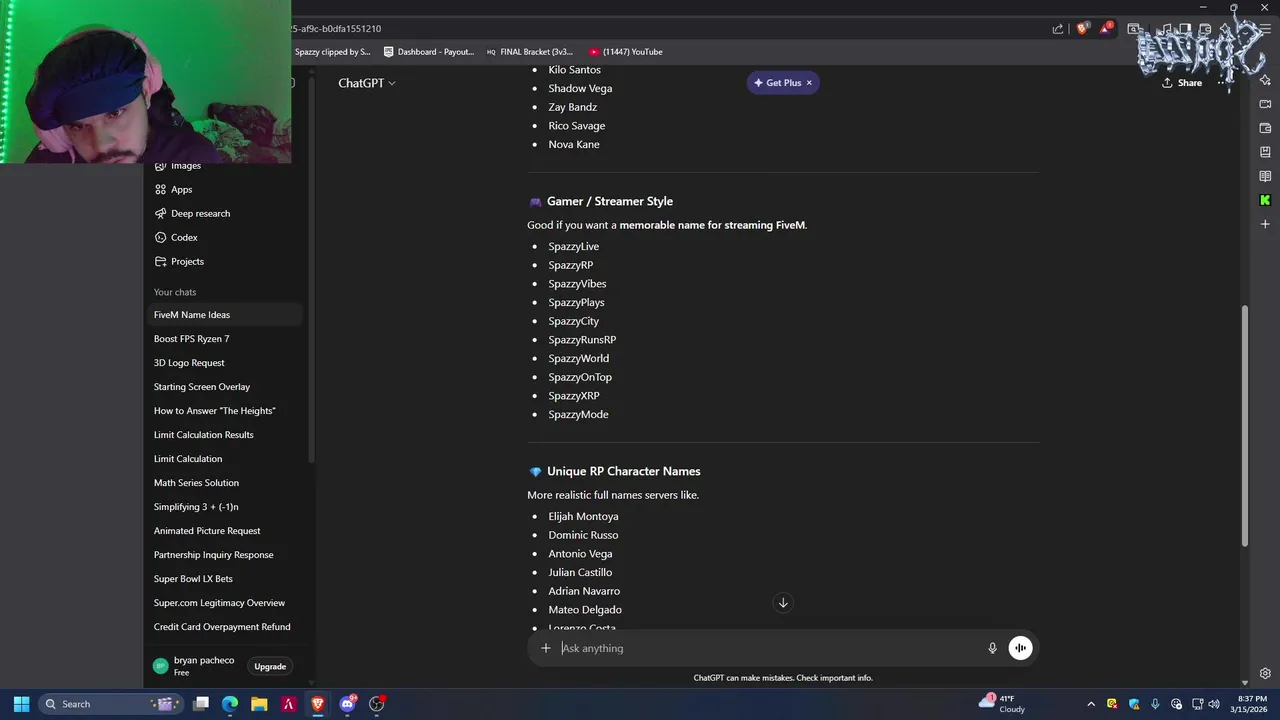Click the page vertical scrollbar thumb
This screenshot has width=1280, height=720.
click(x=1245, y=425)
